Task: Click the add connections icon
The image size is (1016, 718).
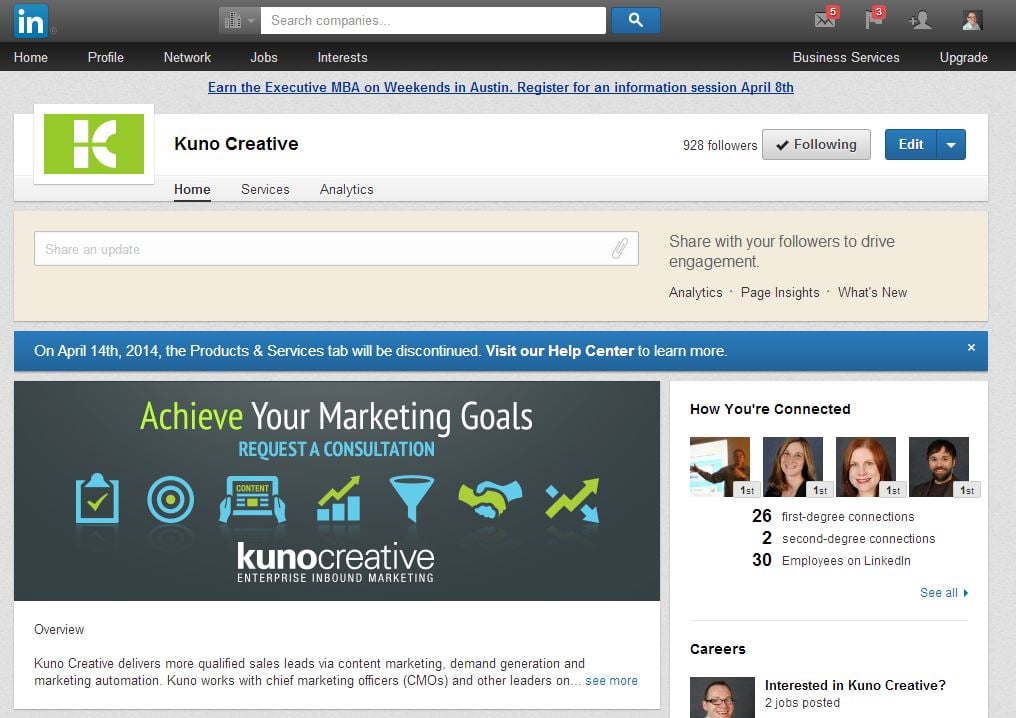Action: 920,20
